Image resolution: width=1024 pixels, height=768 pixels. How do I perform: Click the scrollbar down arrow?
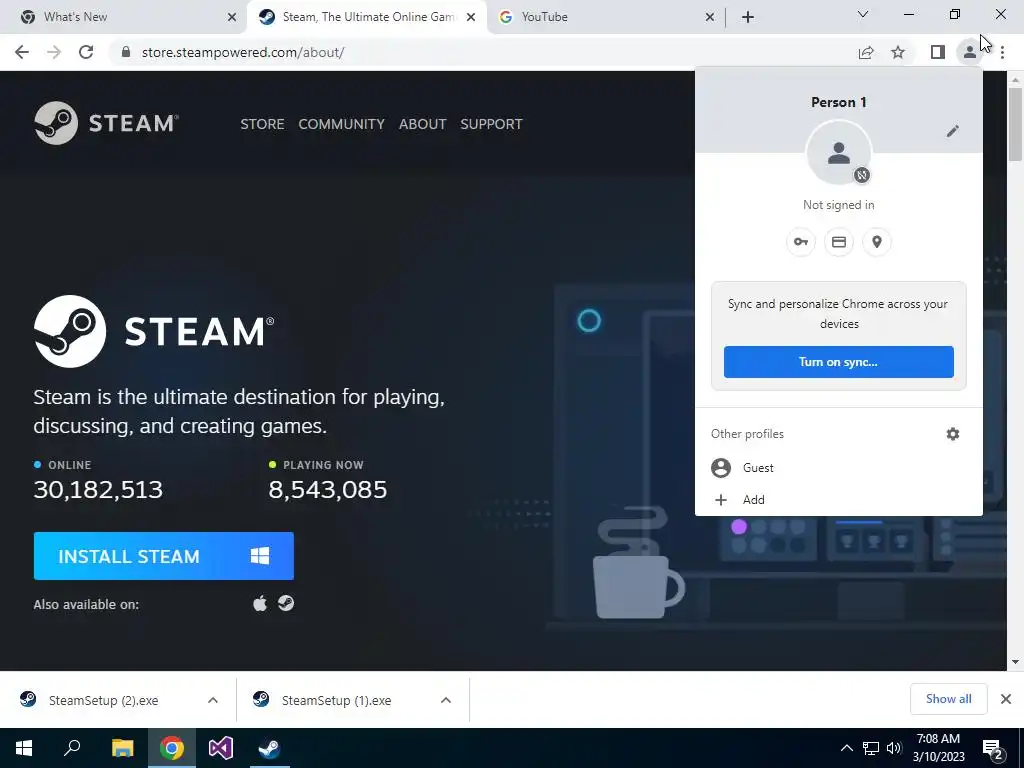[1015, 662]
